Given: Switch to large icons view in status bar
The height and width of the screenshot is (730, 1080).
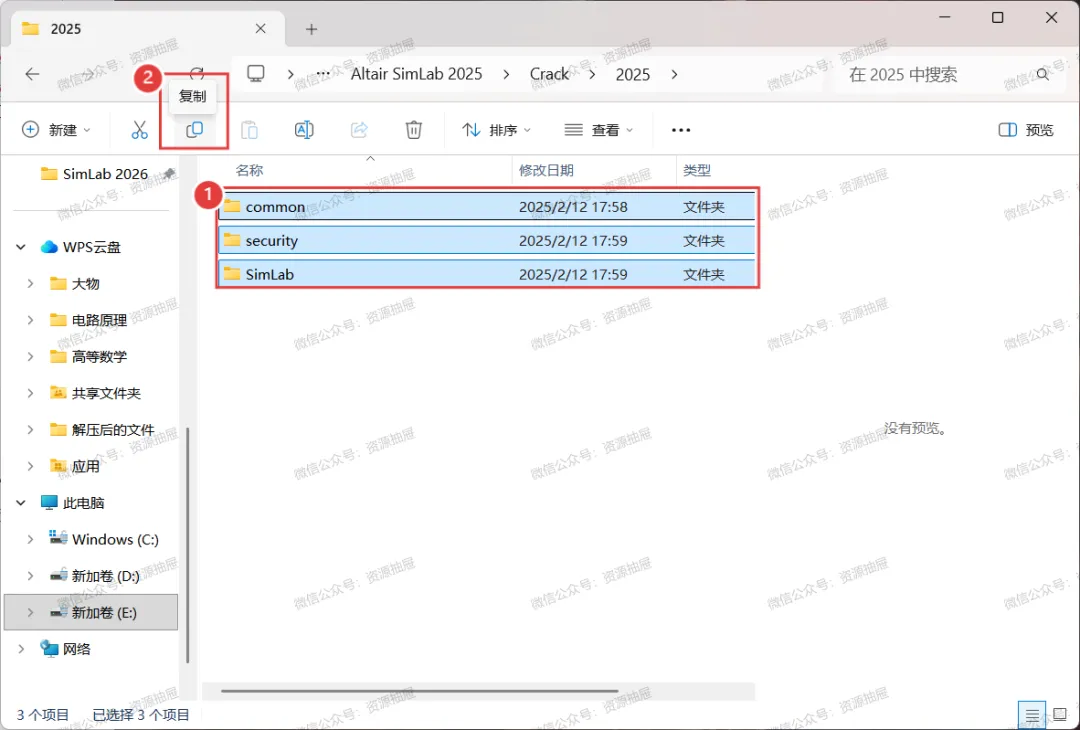Looking at the screenshot, I should coord(1061,716).
